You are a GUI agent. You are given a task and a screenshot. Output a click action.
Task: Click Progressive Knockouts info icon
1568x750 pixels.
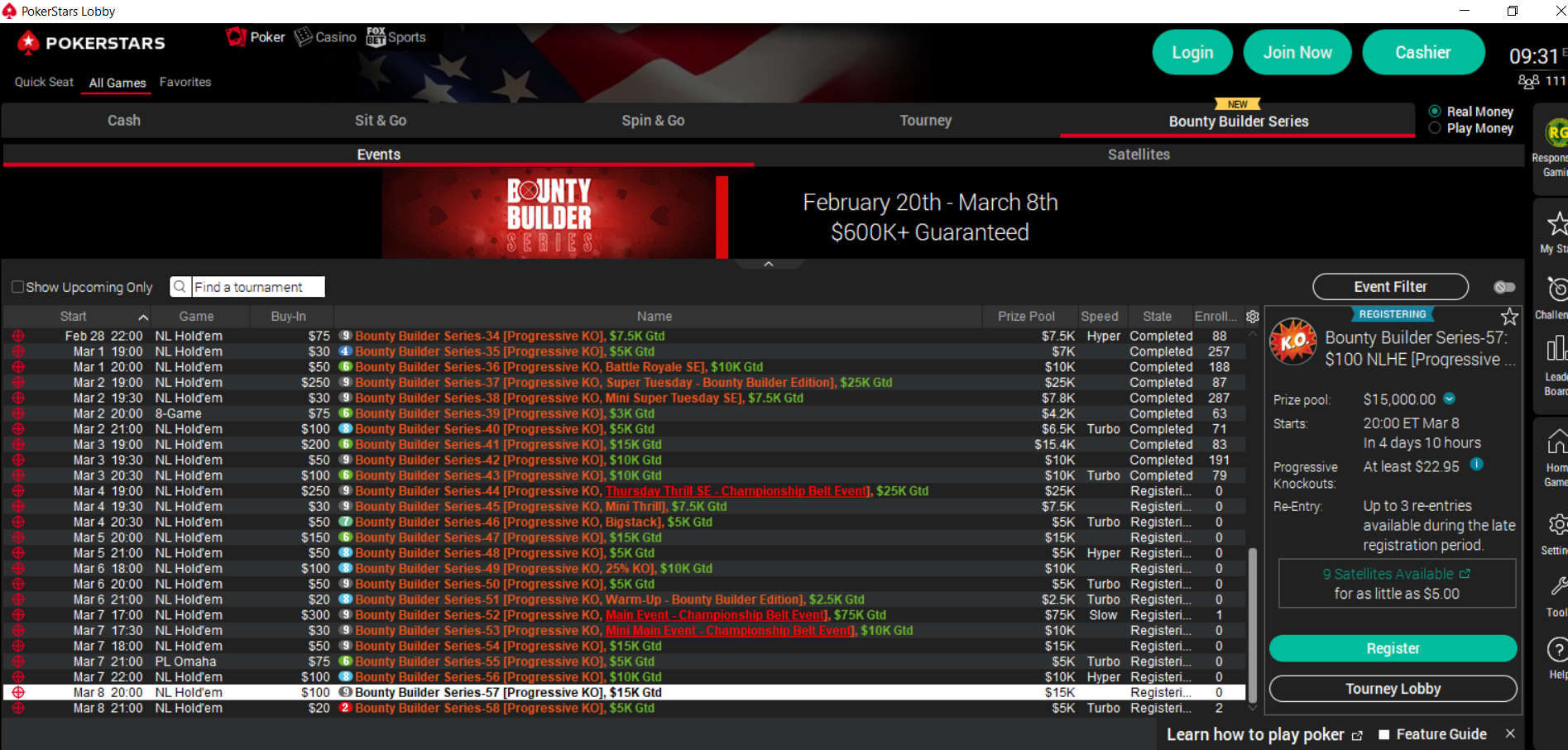pyautogui.click(x=1476, y=465)
